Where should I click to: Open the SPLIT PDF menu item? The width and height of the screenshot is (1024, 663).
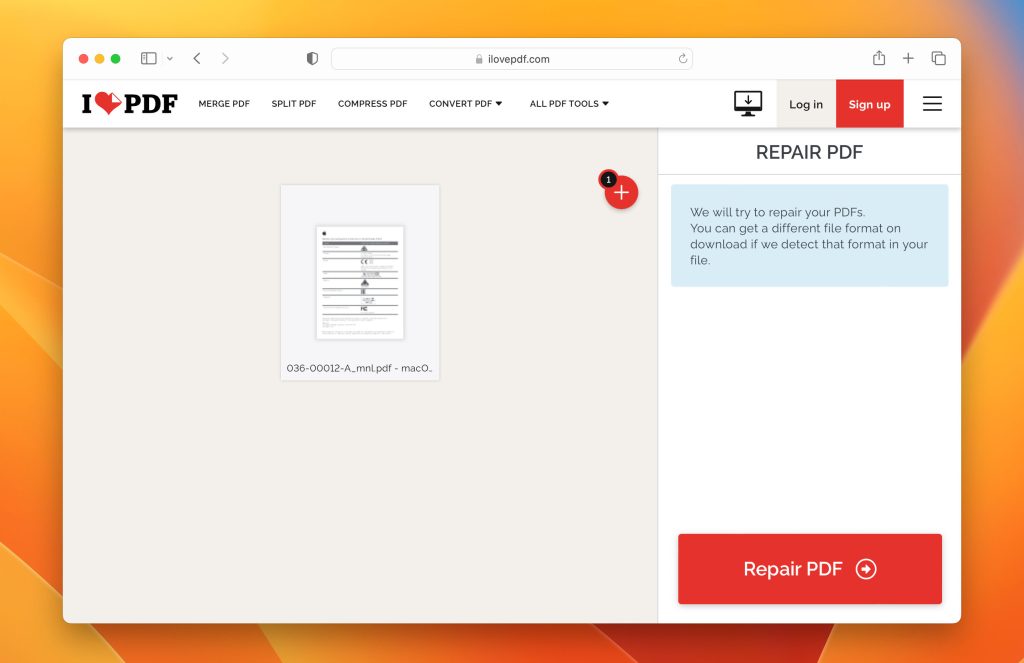tap(294, 103)
